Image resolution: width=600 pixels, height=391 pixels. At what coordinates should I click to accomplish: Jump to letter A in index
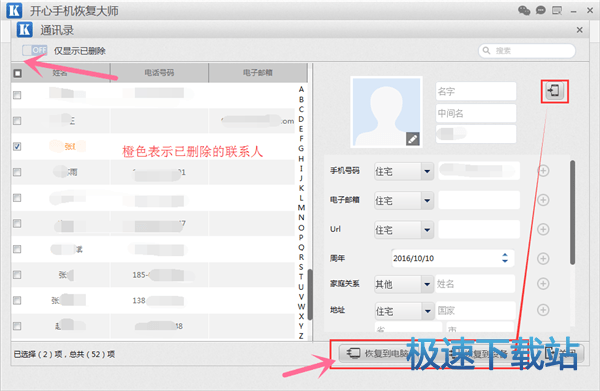[301, 89]
